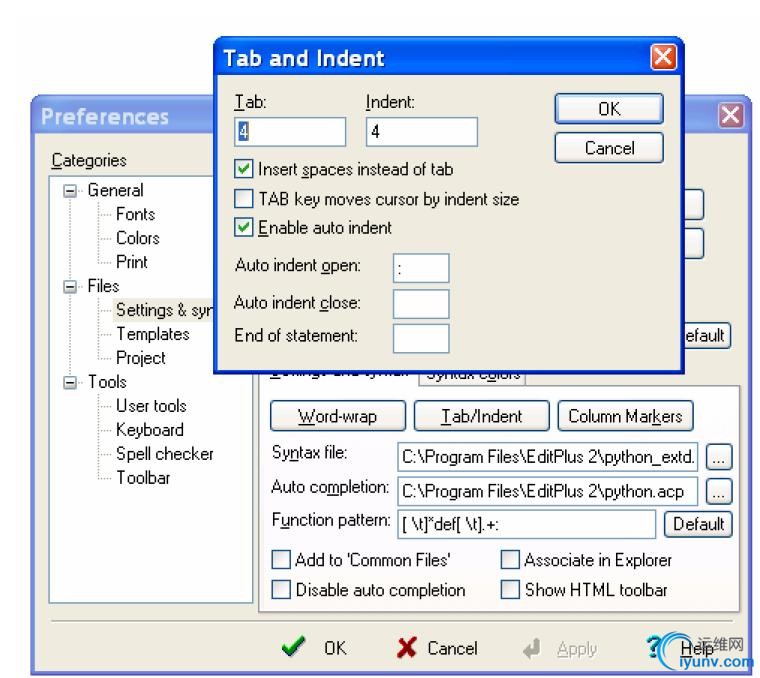Collapse the Tools category node
The width and height of the screenshot is (760, 678).
click(70, 383)
